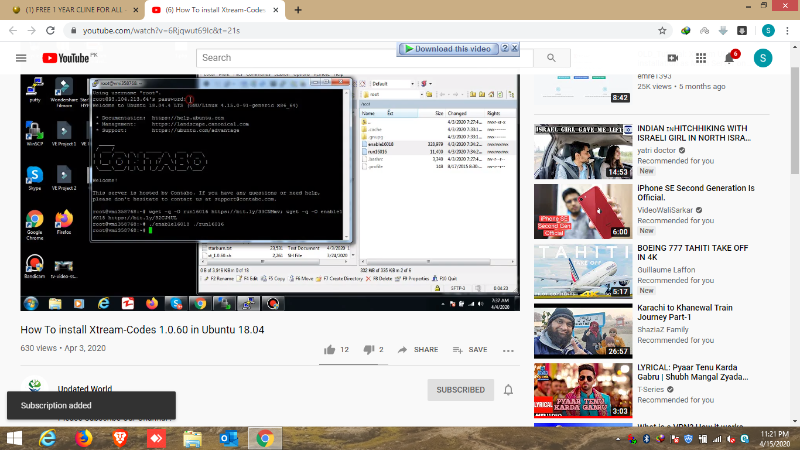Open the Israeli girl hitchhiking video thumbnail
Screen dimensions: 800x450
pyautogui.click(x=583, y=152)
